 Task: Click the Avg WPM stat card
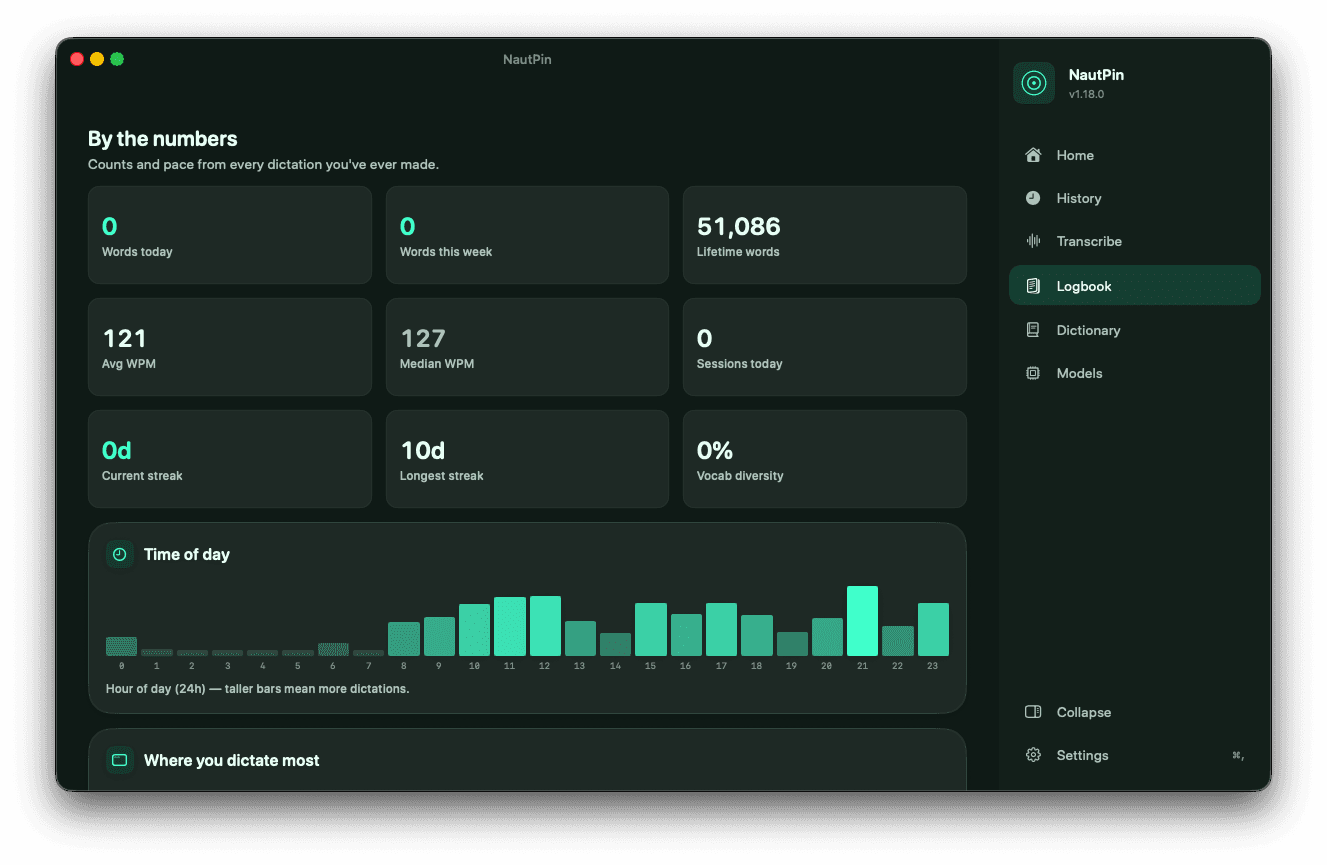(x=230, y=347)
